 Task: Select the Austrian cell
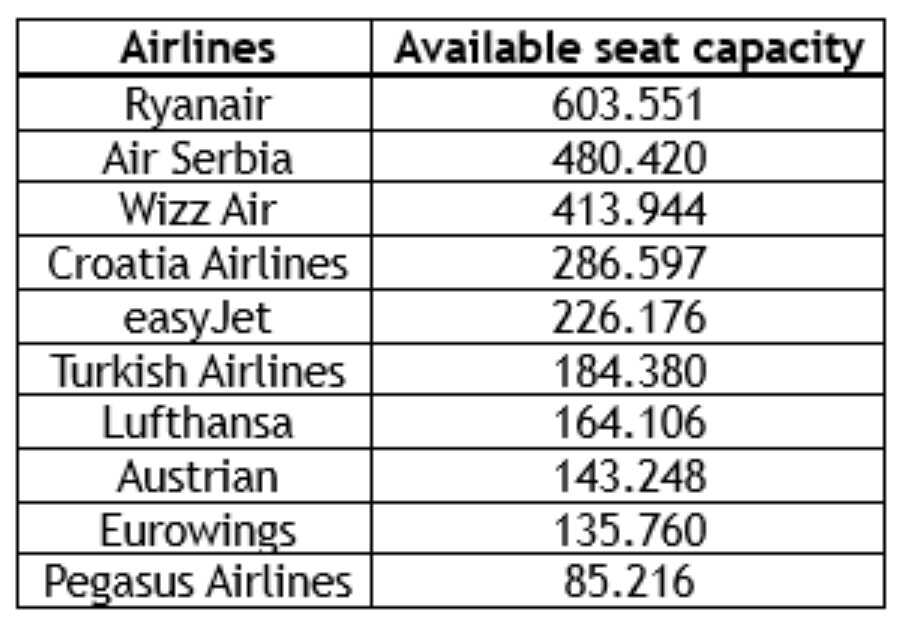pos(197,476)
